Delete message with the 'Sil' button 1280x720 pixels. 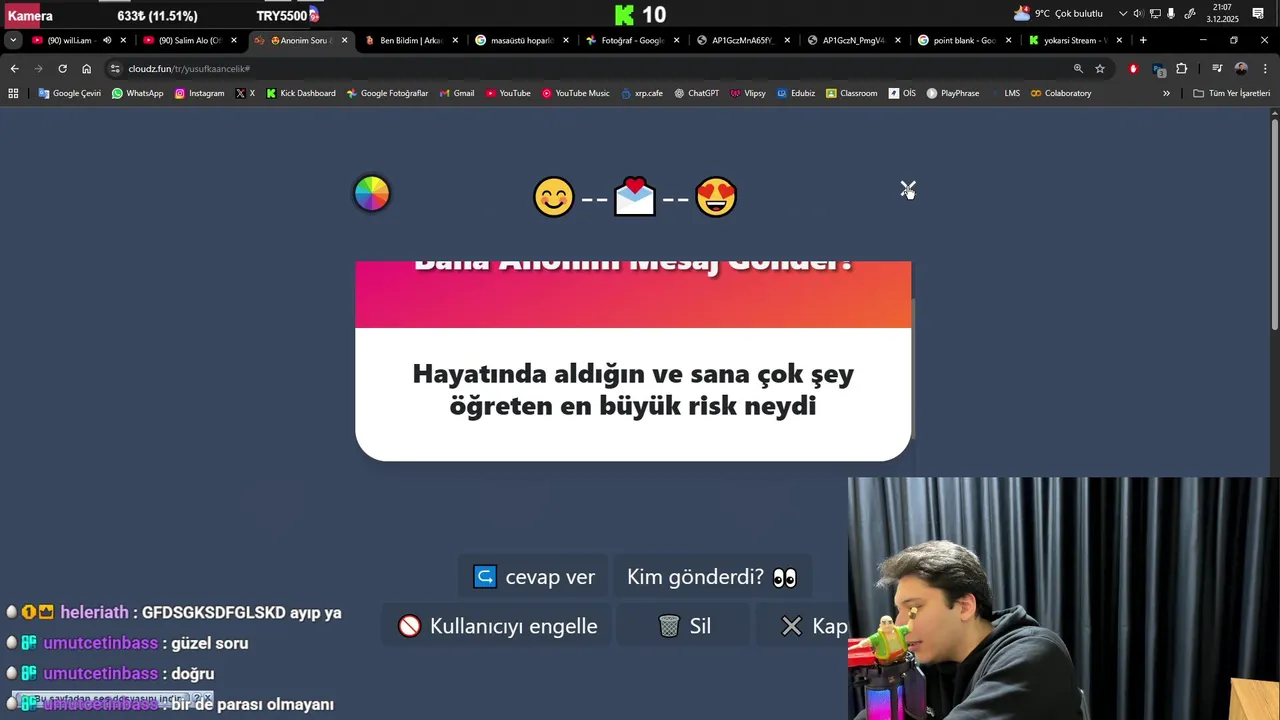685,626
